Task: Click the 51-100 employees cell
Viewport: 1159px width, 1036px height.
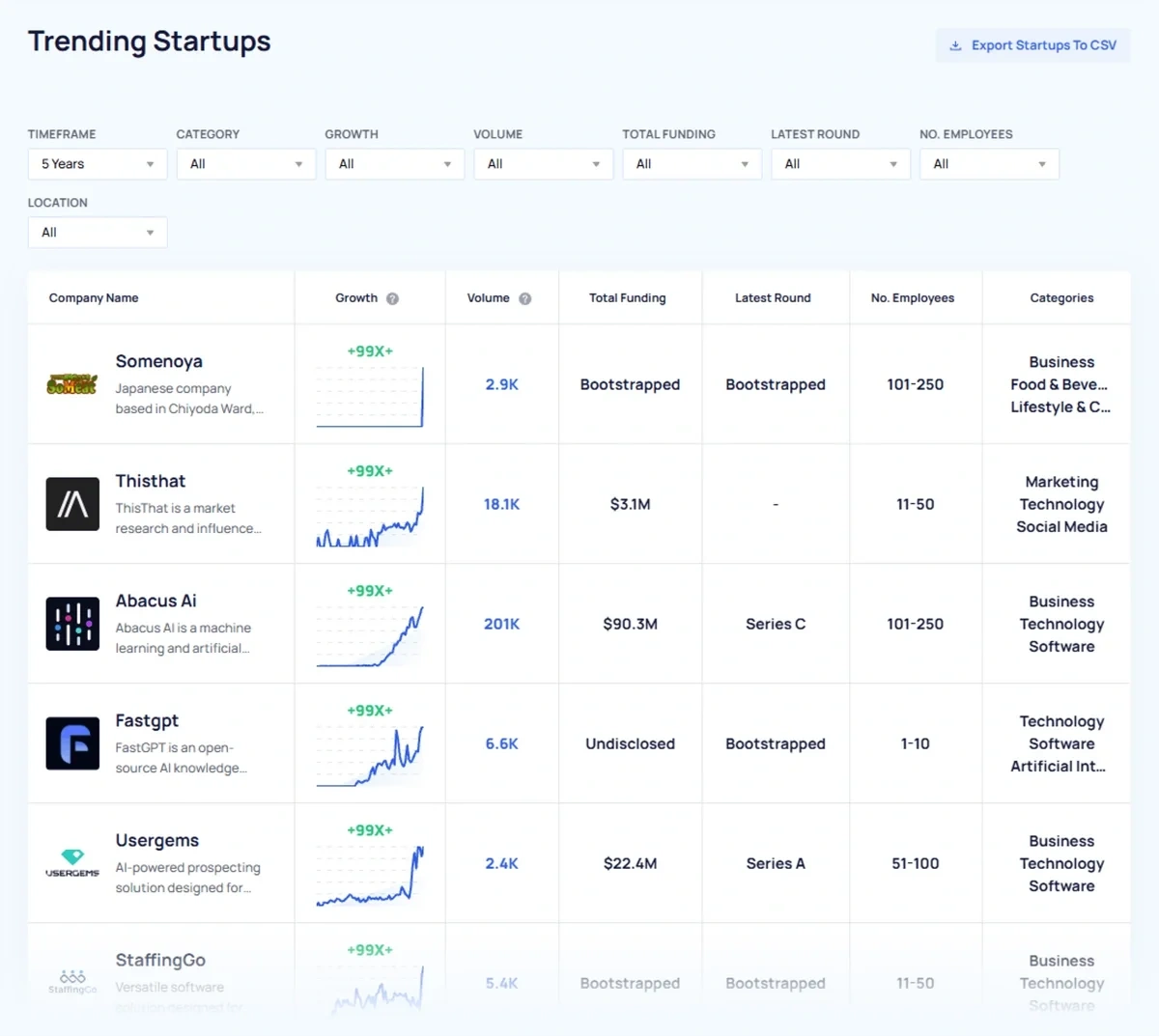Action: tap(916, 863)
